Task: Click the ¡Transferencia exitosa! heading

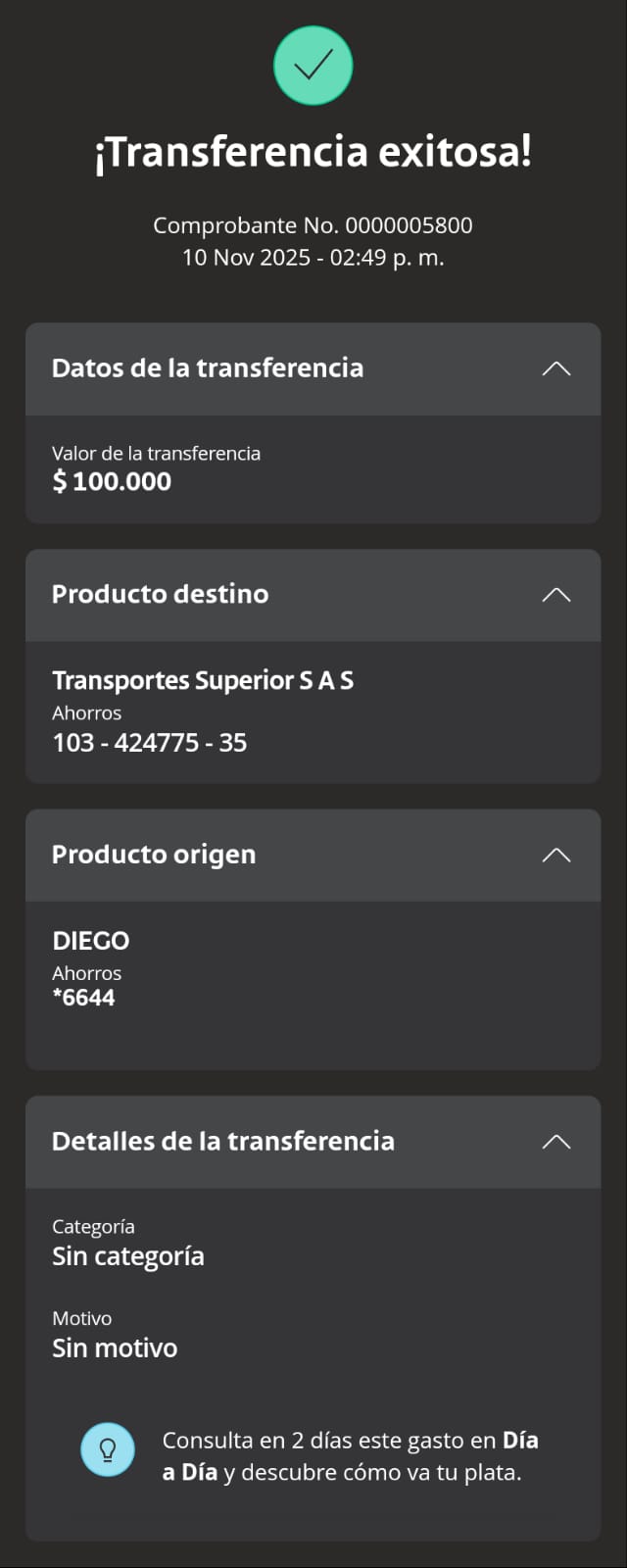Action: pos(313,153)
